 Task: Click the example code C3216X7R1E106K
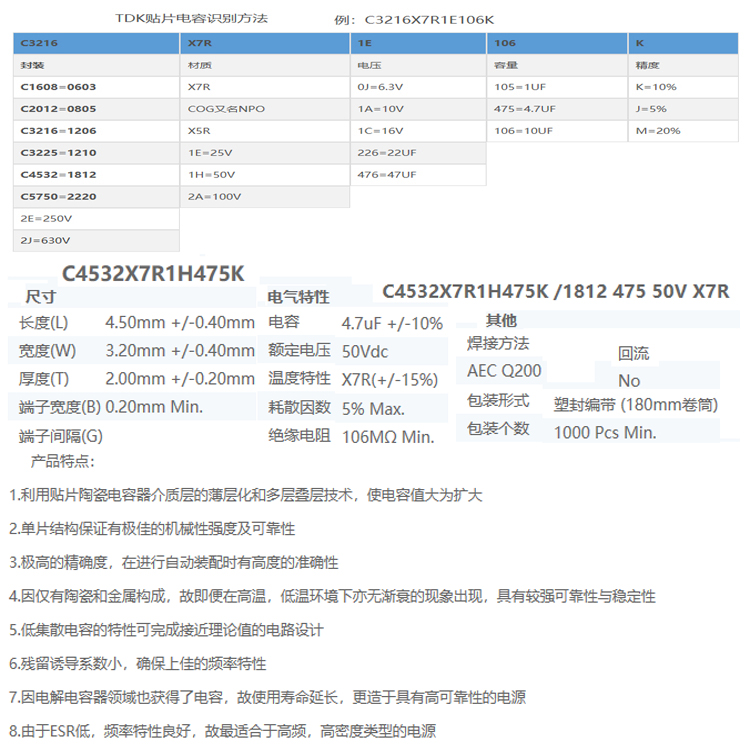[429, 20]
